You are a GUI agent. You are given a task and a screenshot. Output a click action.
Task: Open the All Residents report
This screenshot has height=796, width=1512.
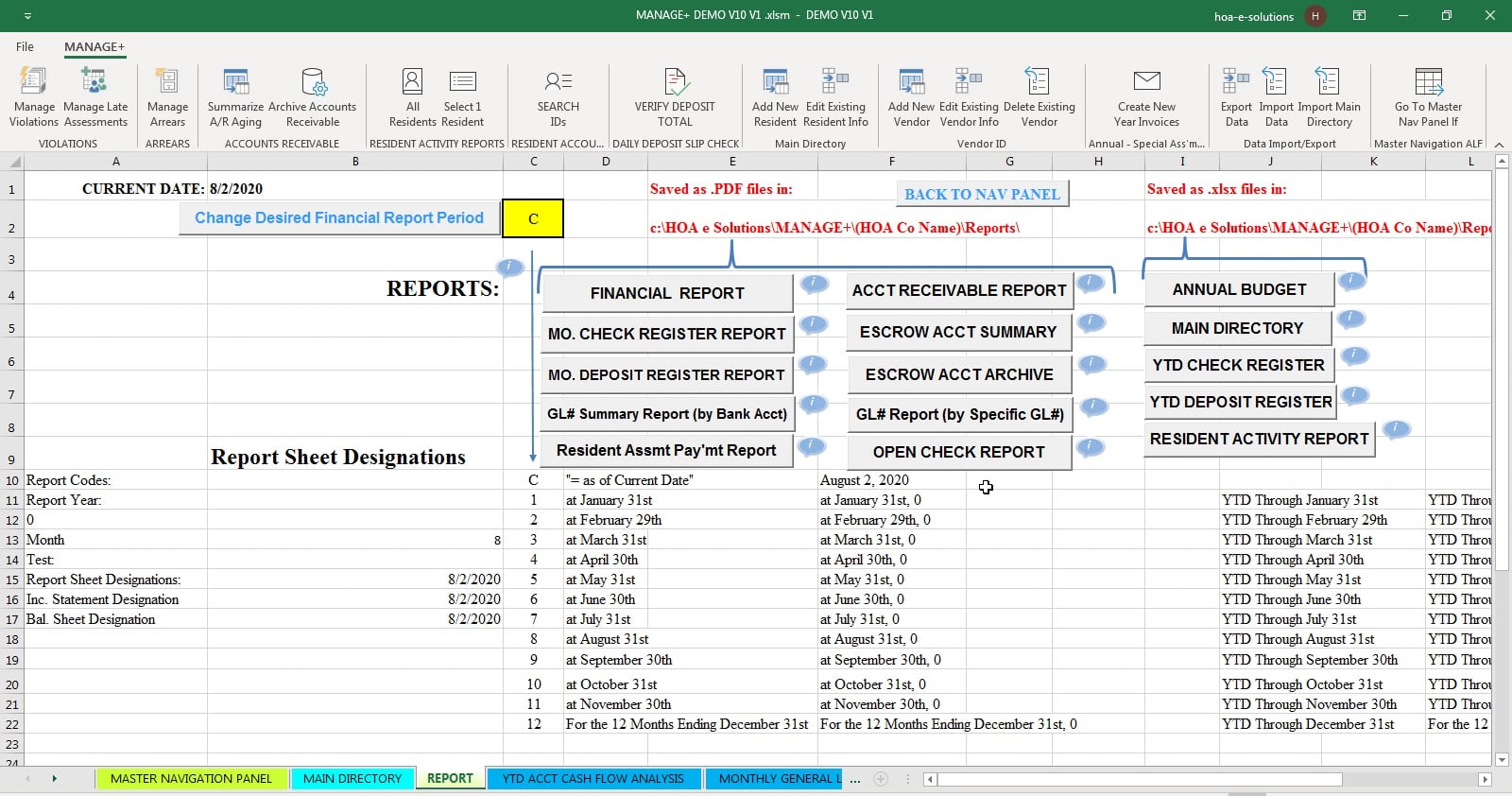click(x=413, y=97)
